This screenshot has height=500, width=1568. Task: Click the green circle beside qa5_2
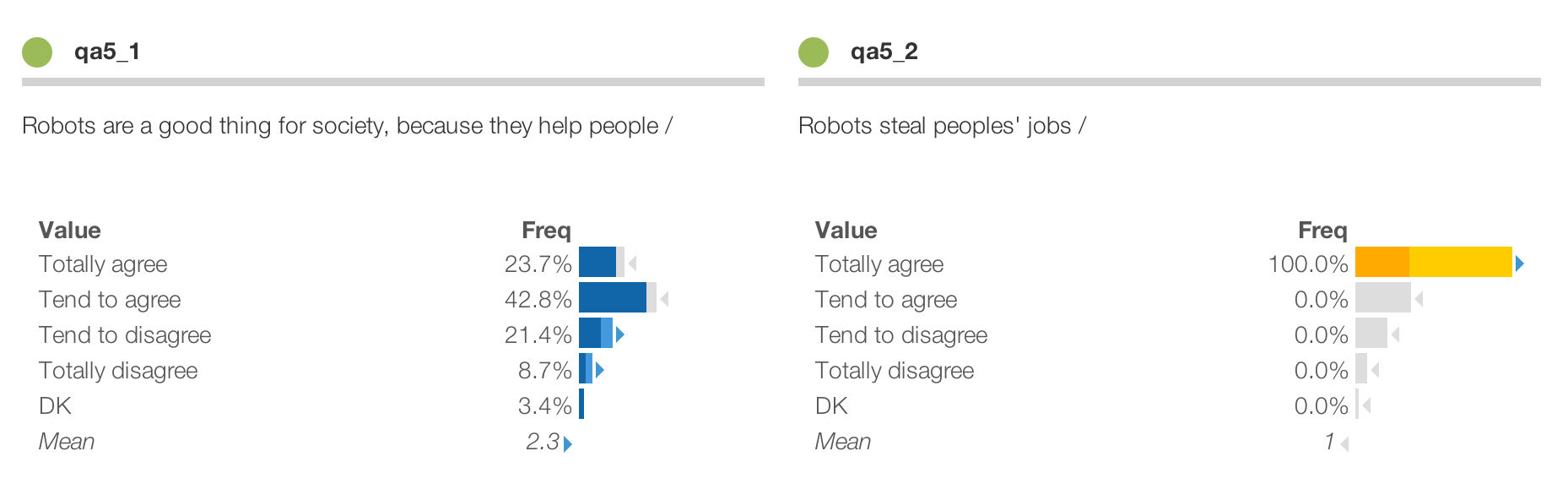tap(814, 52)
